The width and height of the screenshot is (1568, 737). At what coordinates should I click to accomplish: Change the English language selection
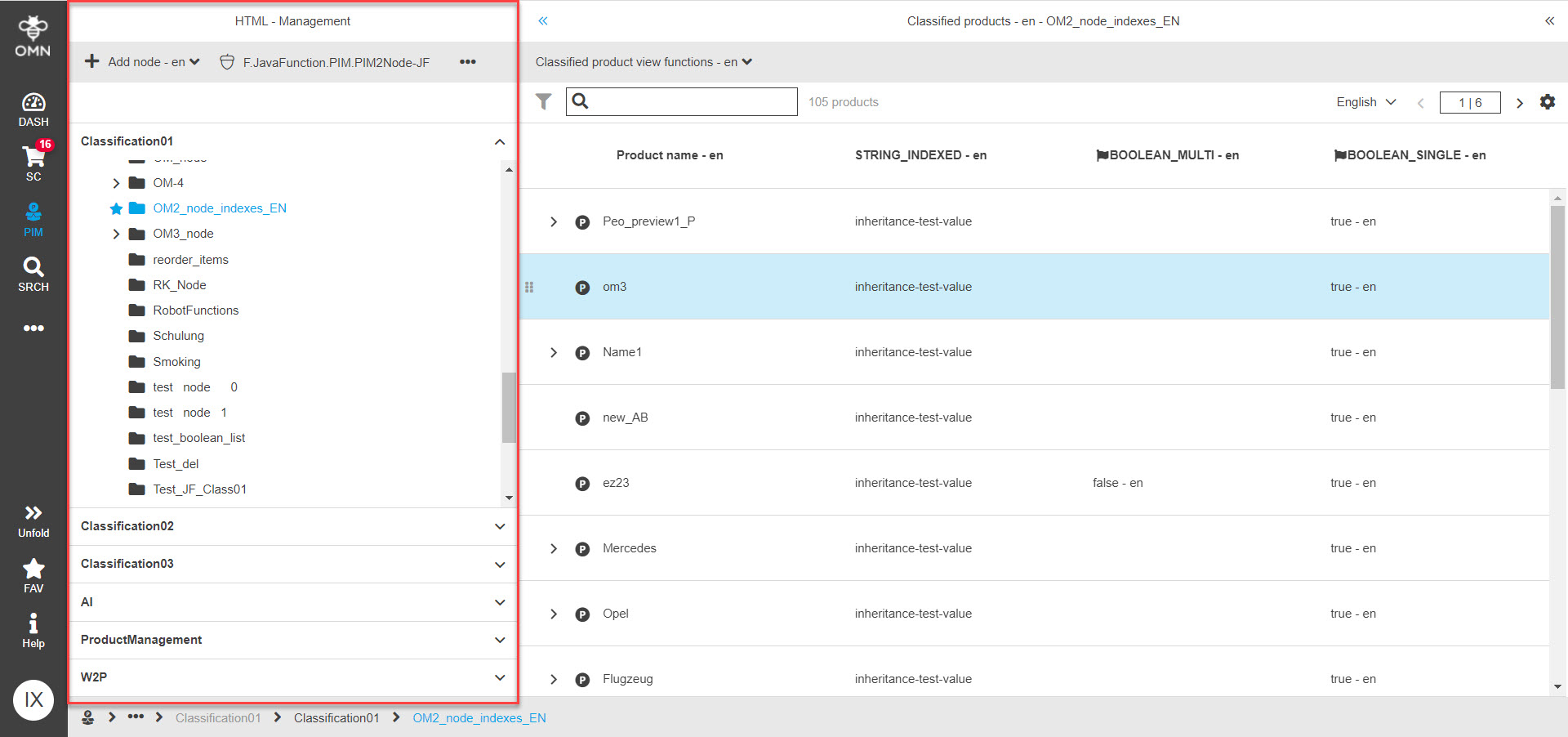pyautogui.click(x=1365, y=101)
